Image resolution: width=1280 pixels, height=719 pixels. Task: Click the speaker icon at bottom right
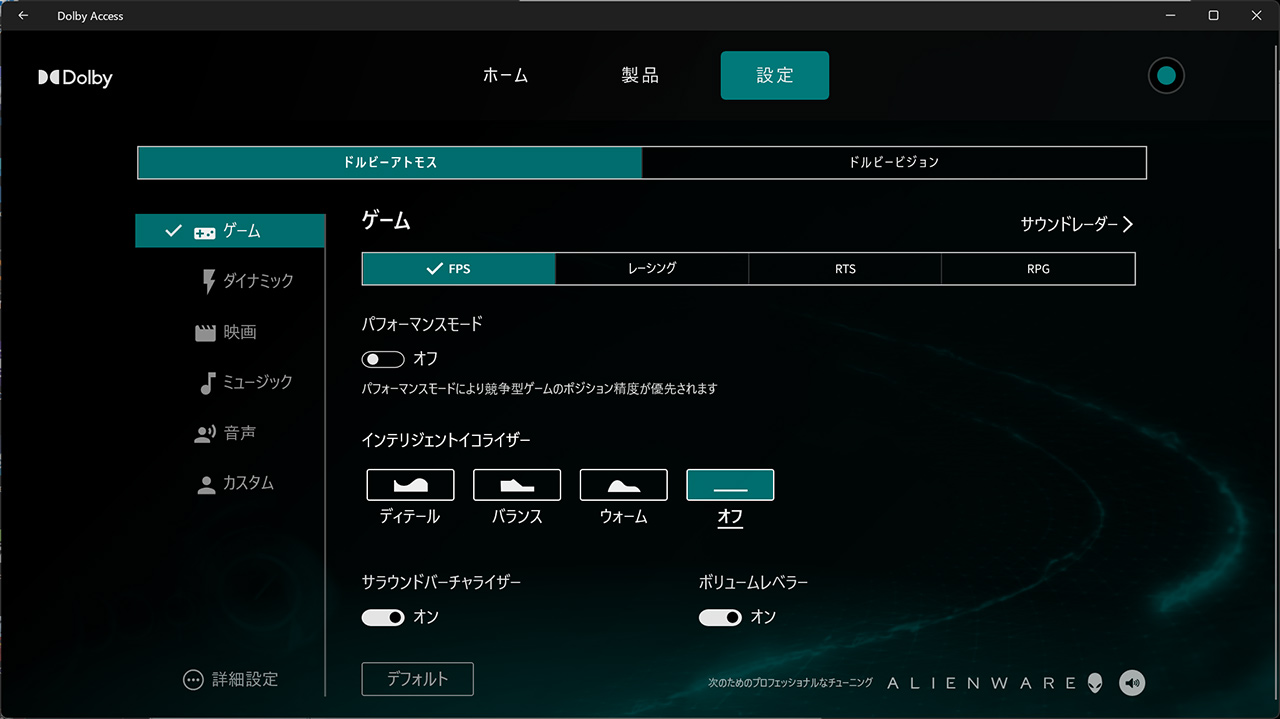point(1132,683)
